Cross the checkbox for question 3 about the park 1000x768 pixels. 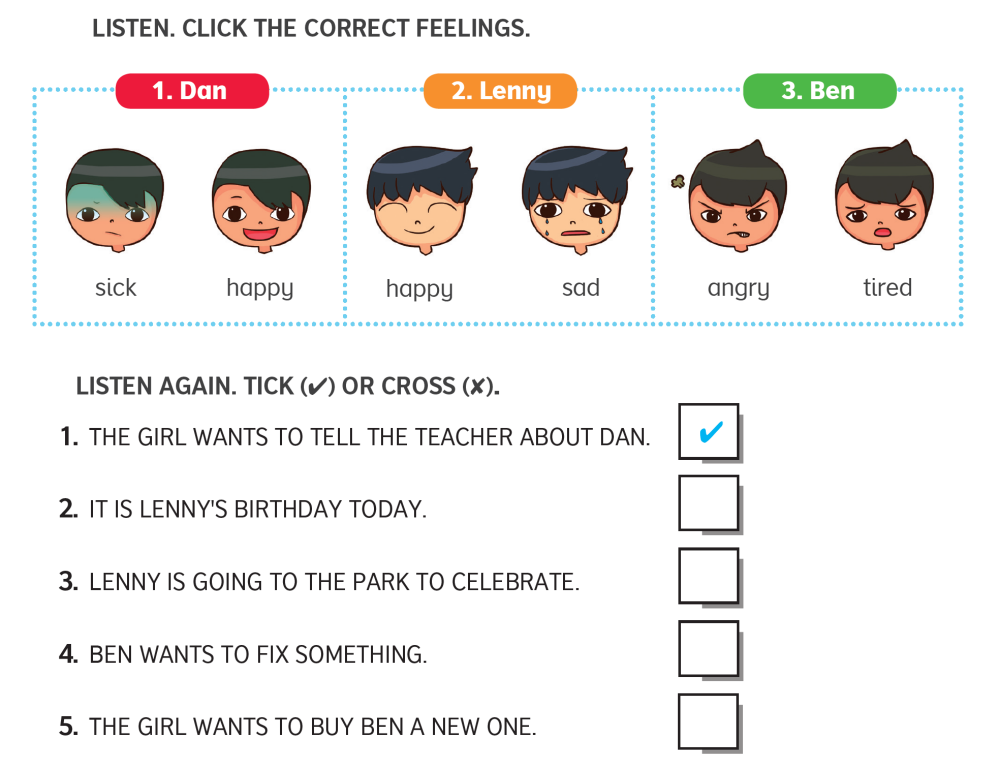point(709,576)
